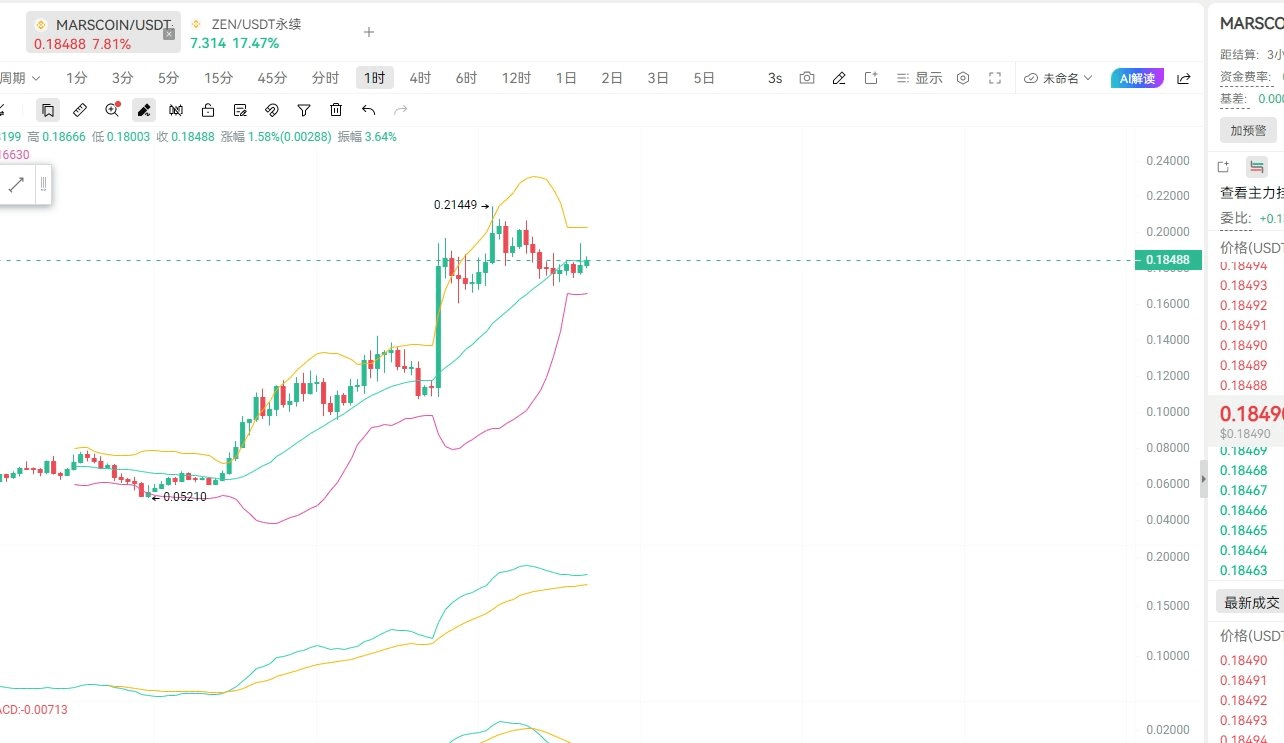Open the 未命名 layout dropdown
Viewport: 1284px width, 743px height.
tap(1059, 78)
